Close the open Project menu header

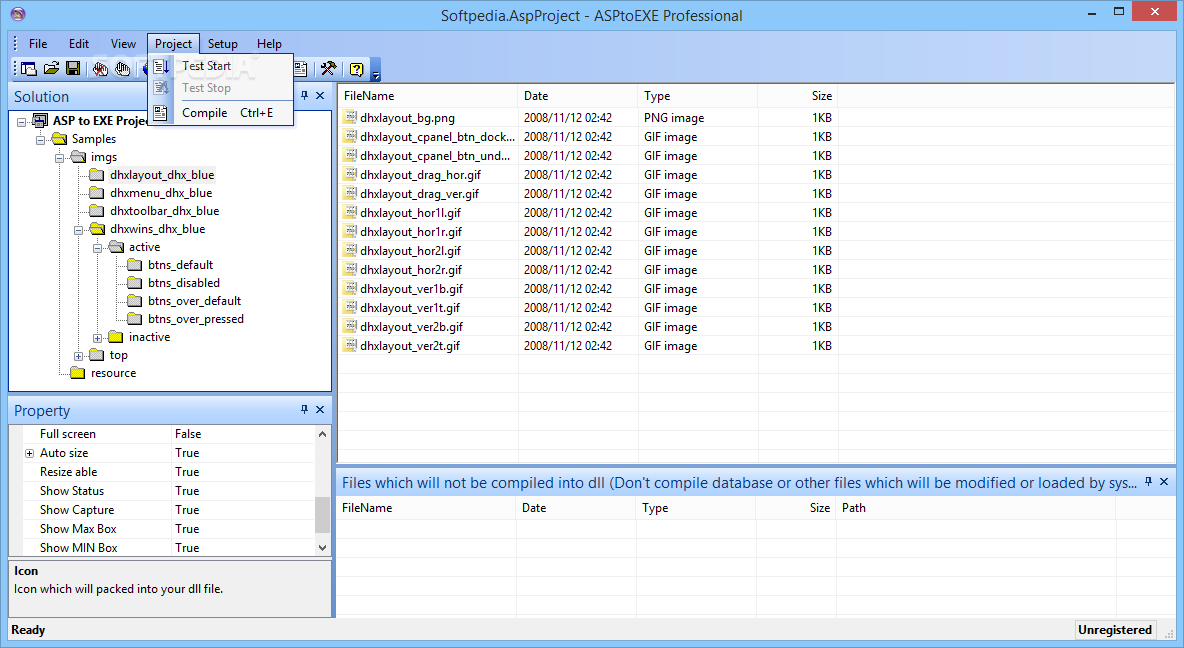tap(173, 44)
